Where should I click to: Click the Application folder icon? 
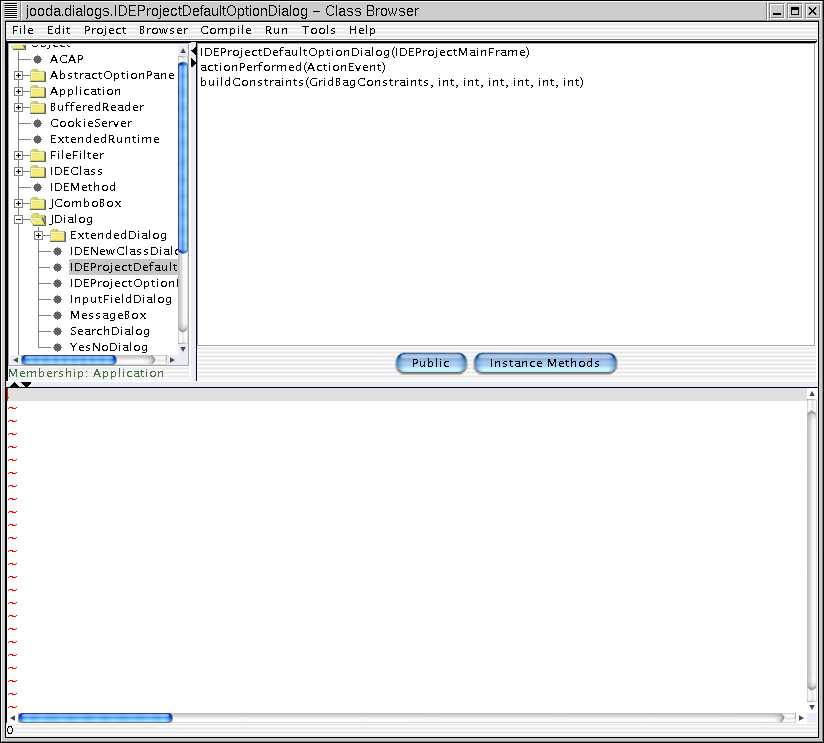tap(38, 91)
